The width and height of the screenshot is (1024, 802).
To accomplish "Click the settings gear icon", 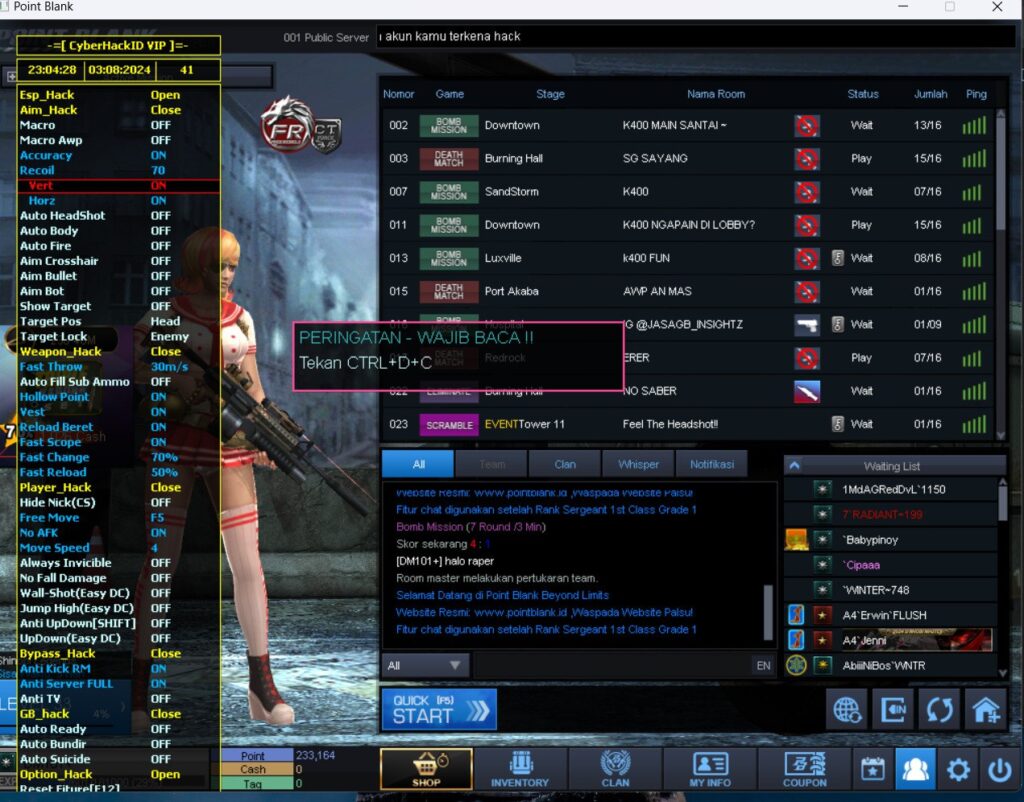I will 958,769.
